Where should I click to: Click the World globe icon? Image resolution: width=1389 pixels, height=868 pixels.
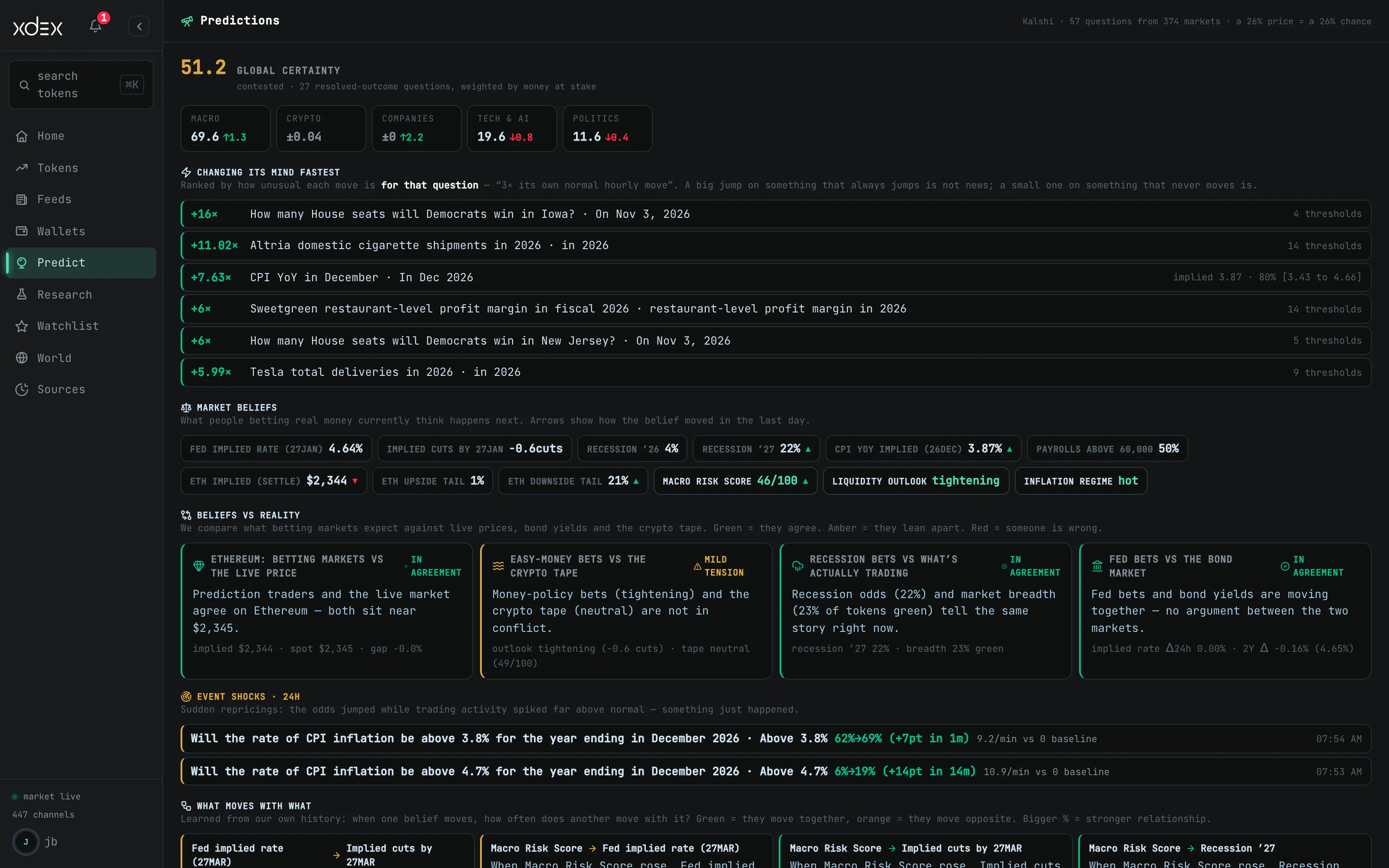(x=22, y=358)
